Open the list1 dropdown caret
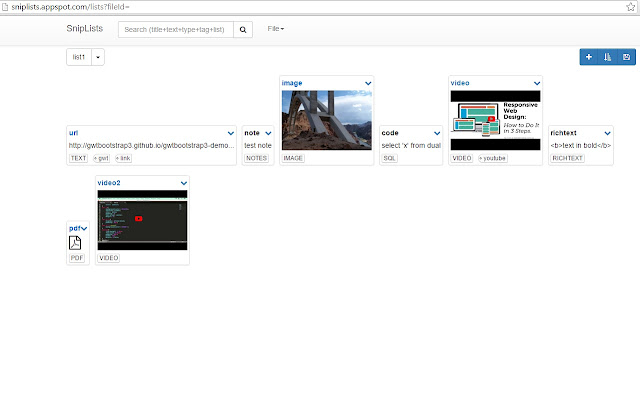The width and height of the screenshot is (640, 400). point(97,58)
